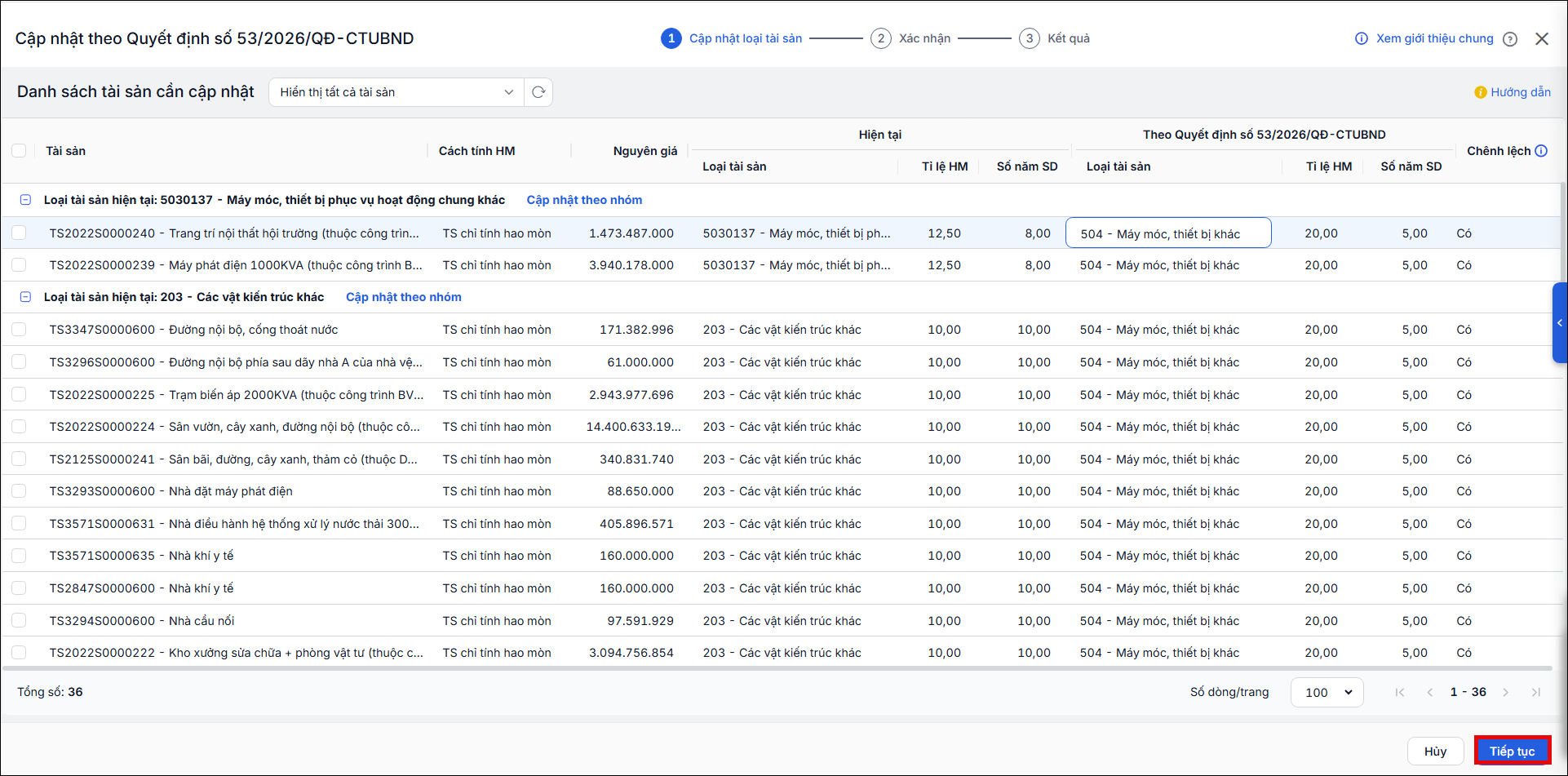Image resolution: width=1568 pixels, height=776 pixels.
Task: Open the Hiển thị tất cả tài sản dropdown
Action: coord(396,92)
